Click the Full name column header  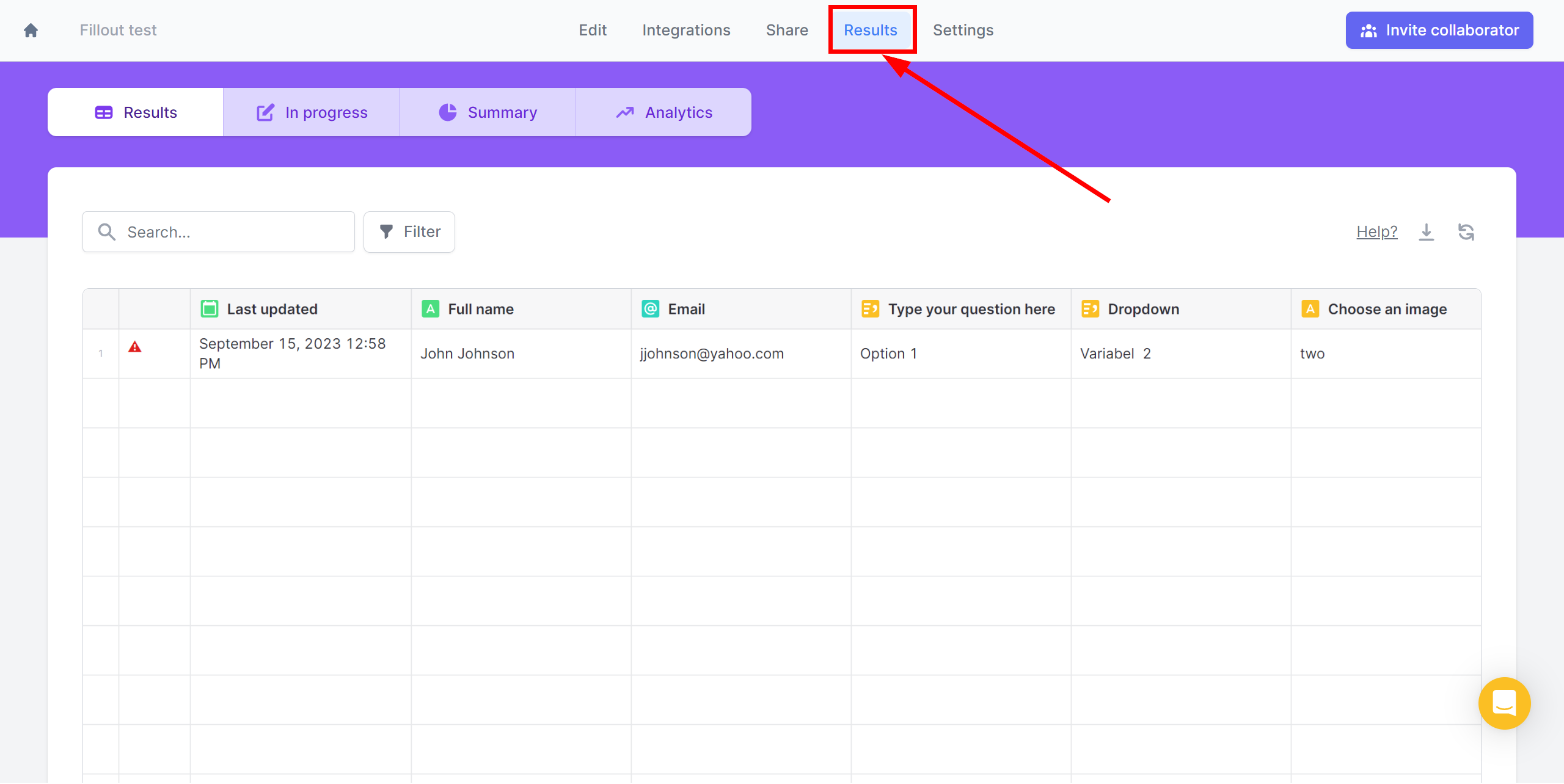(521, 309)
